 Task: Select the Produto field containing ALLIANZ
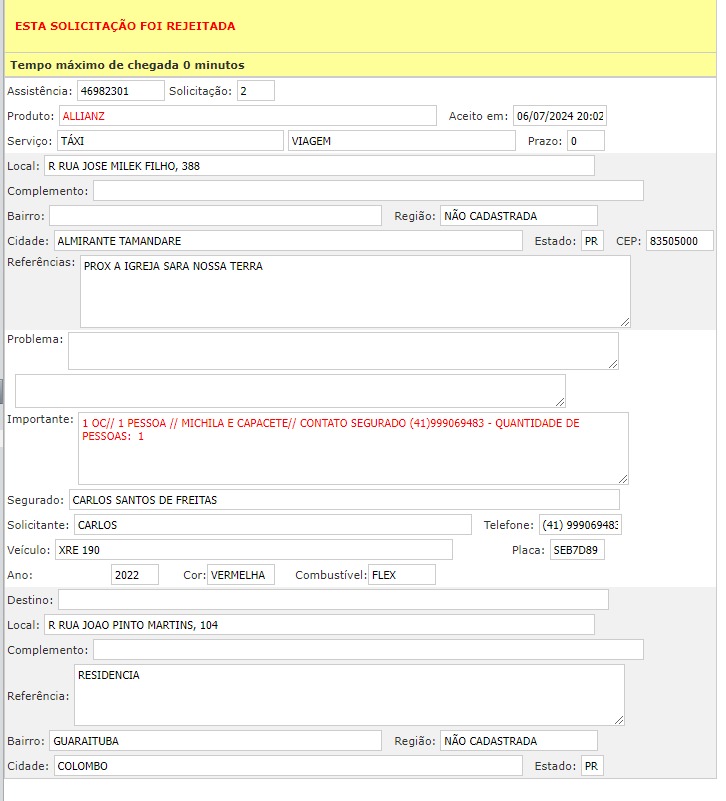248,116
